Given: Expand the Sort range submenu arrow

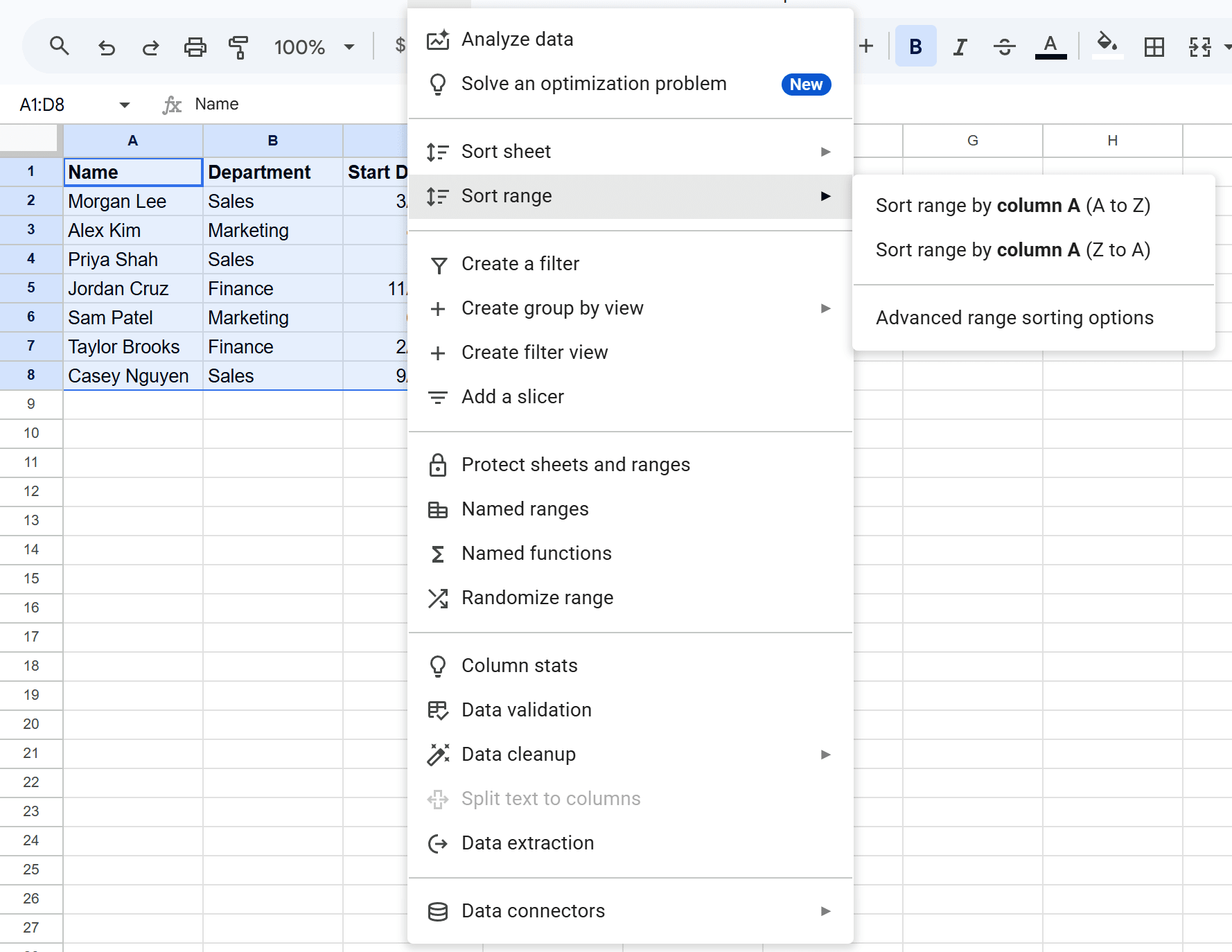Looking at the screenshot, I should point(825,196).
